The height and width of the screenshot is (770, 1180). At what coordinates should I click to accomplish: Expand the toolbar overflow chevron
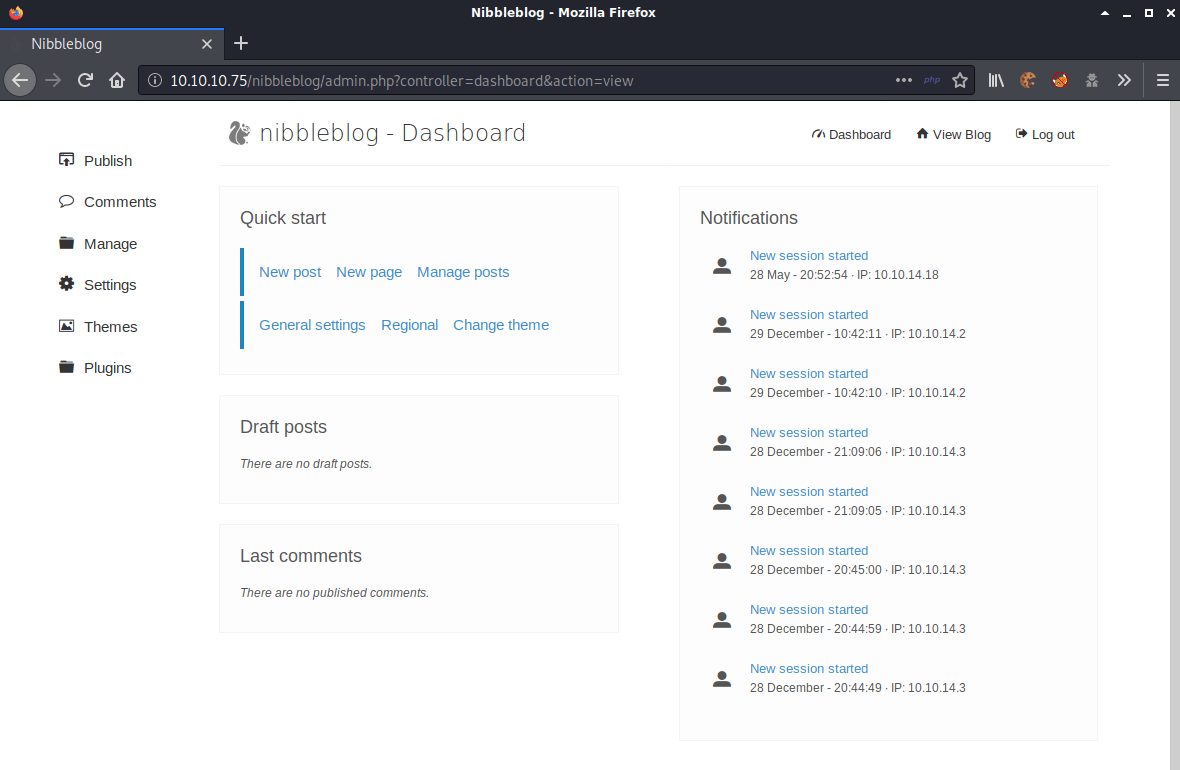1124,81
